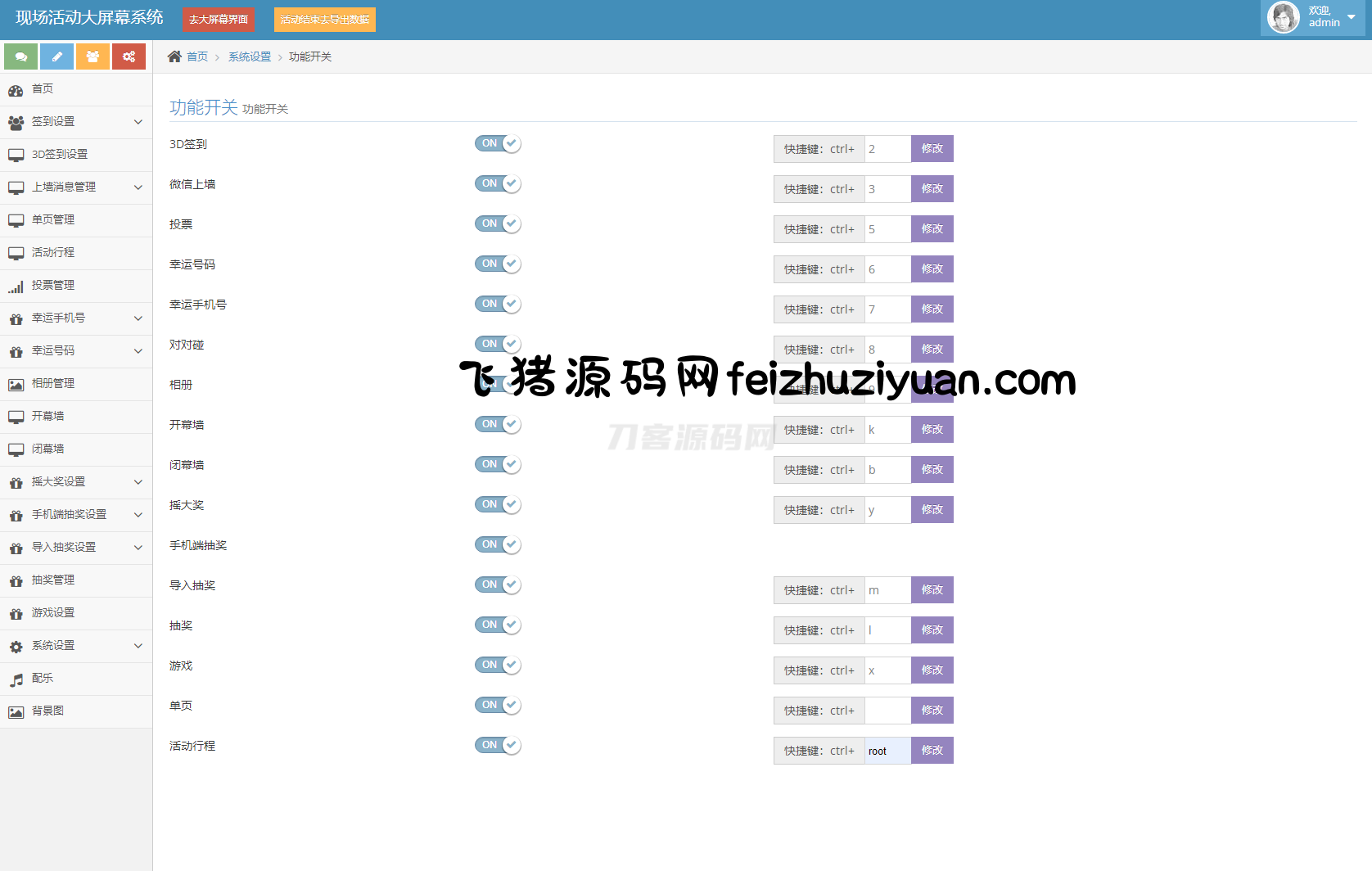
Task: Click the green chat bubble shortcut icon
Action: click(x=20, y=56)
